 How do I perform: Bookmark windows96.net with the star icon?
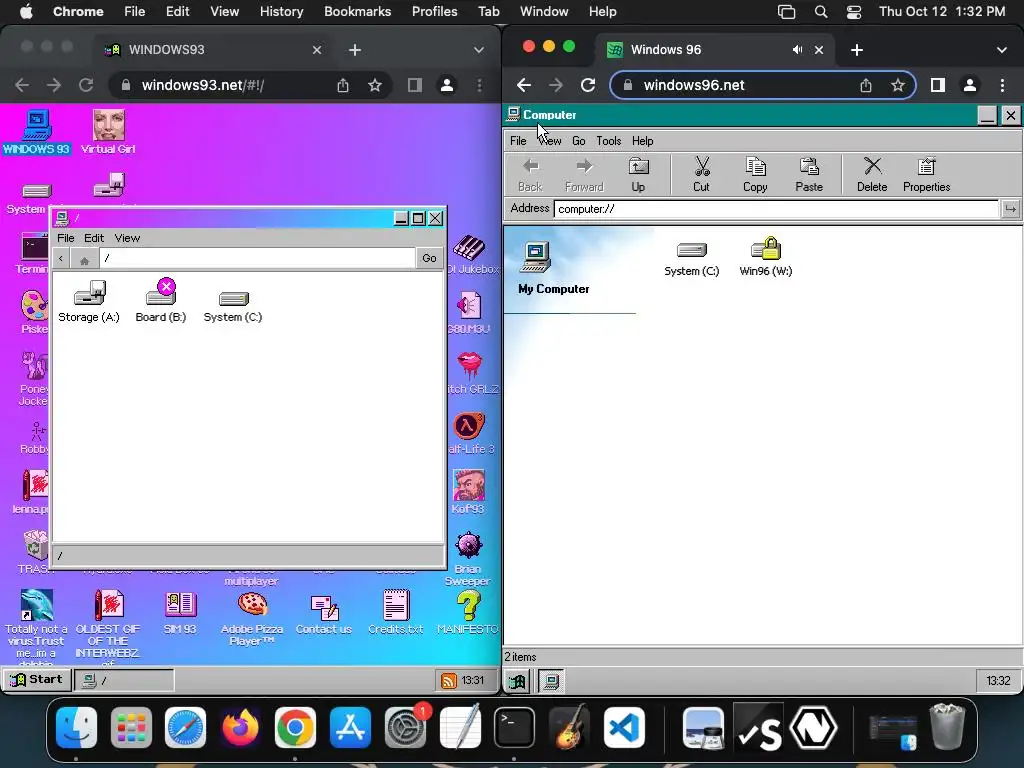[x=898, y=85]
